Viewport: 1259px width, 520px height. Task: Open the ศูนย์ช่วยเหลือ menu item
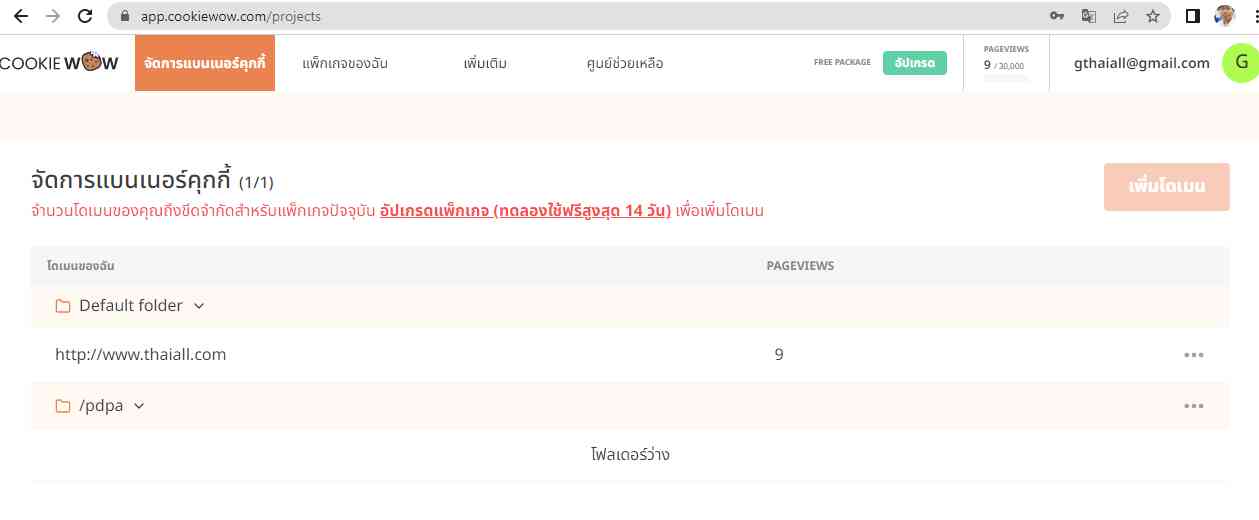624,63
